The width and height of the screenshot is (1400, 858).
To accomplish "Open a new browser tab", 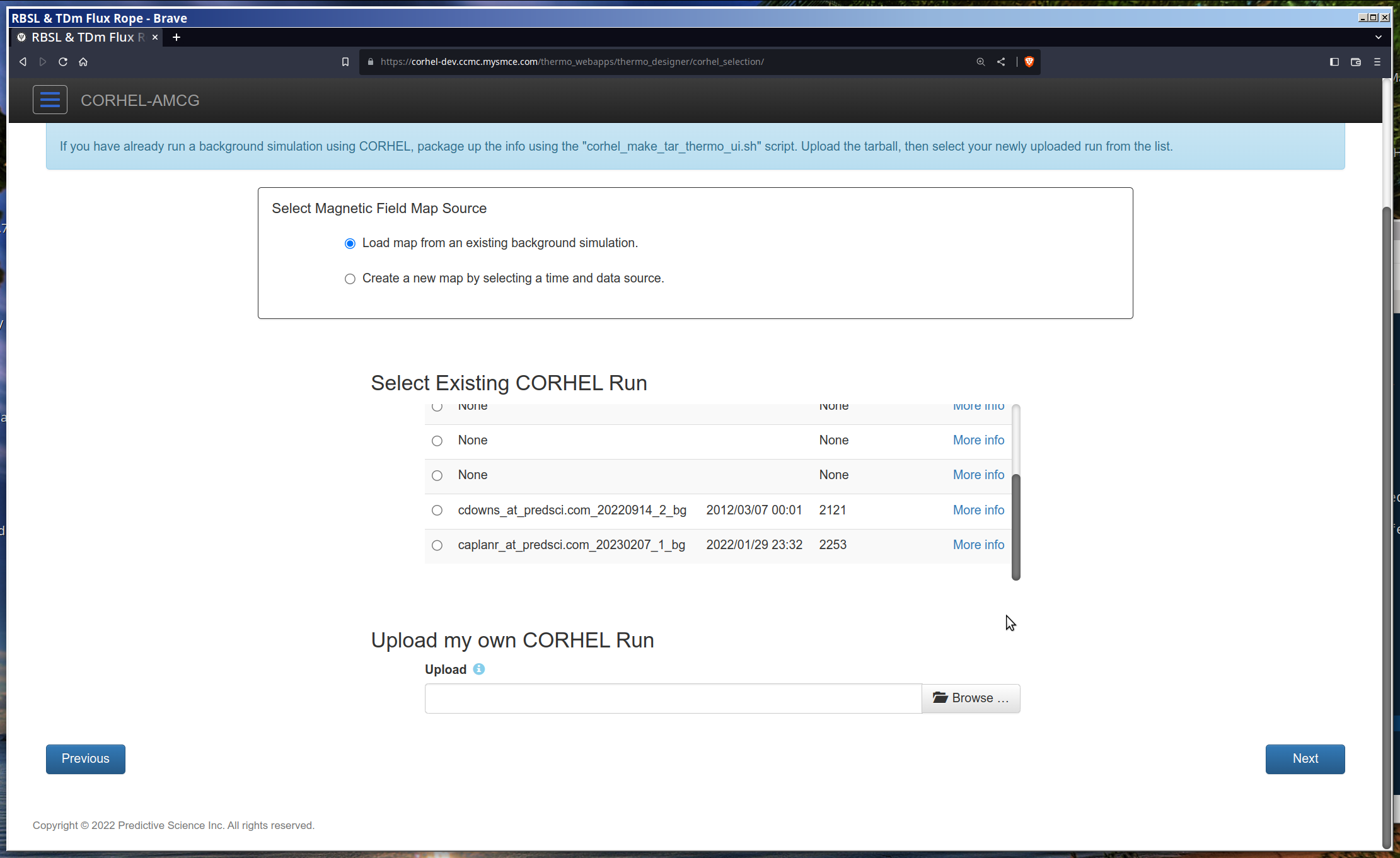I will tap(176, 37).
